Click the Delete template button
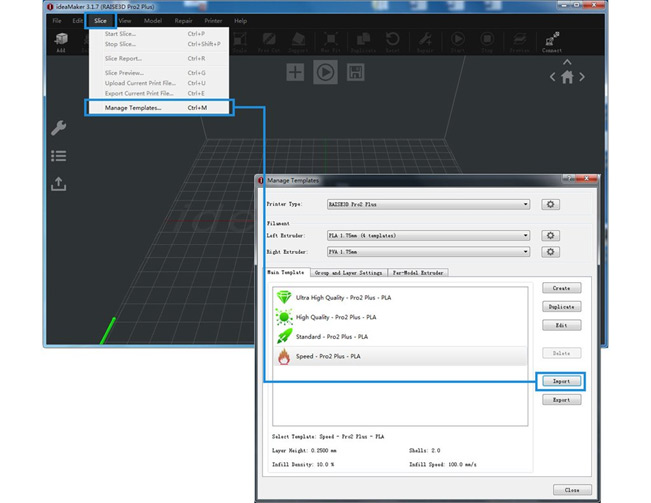Image resolution: width=651 pixels, height=503 pixels. coord(561,353)
